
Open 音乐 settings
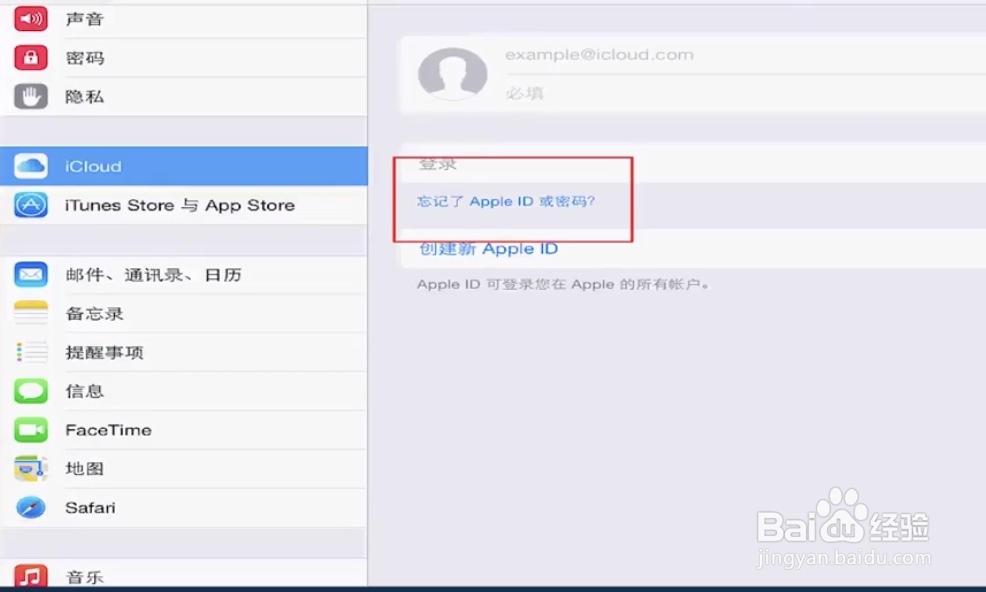tap(184, 574)
